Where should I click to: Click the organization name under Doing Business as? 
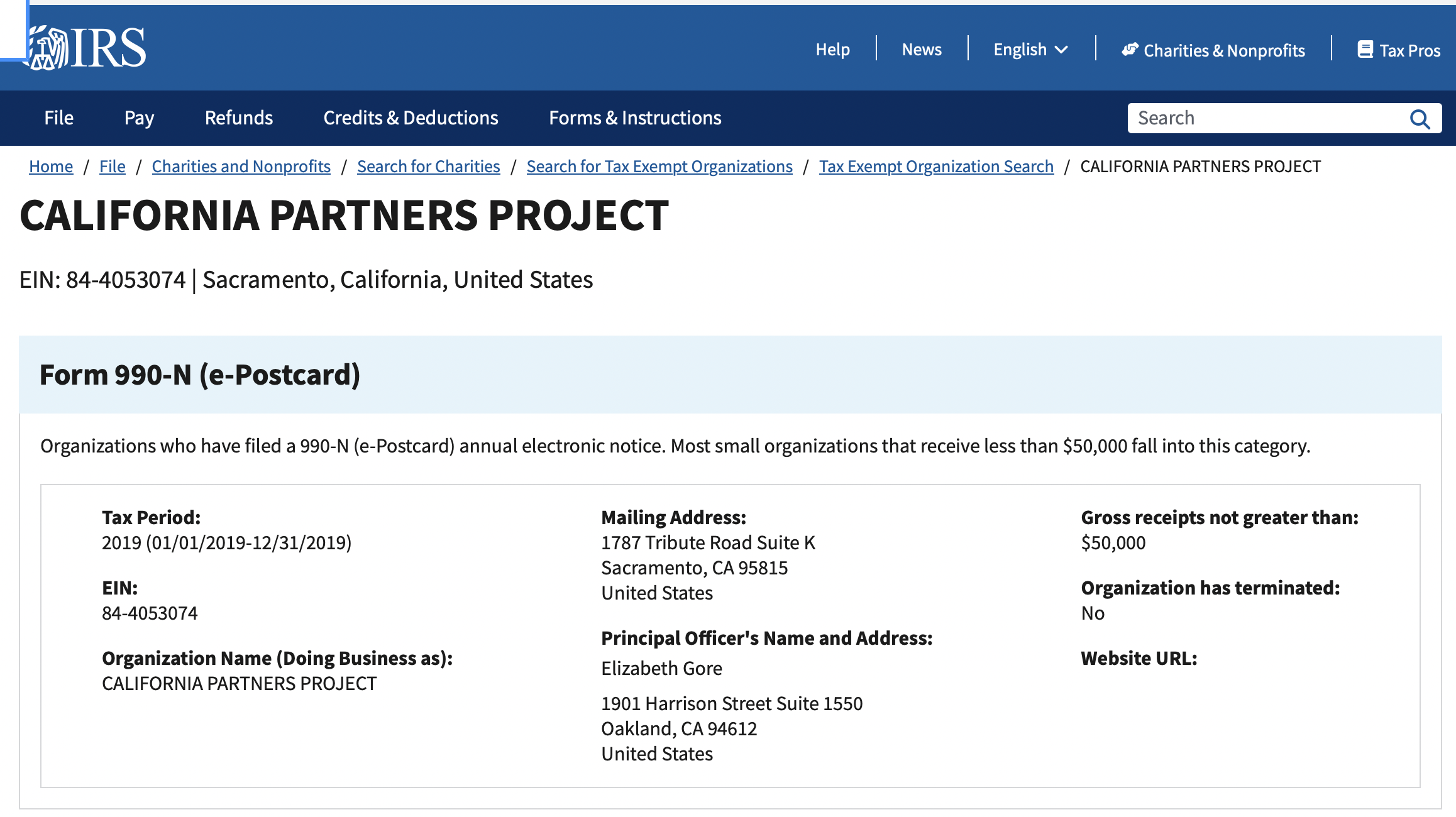pos(239,683)
